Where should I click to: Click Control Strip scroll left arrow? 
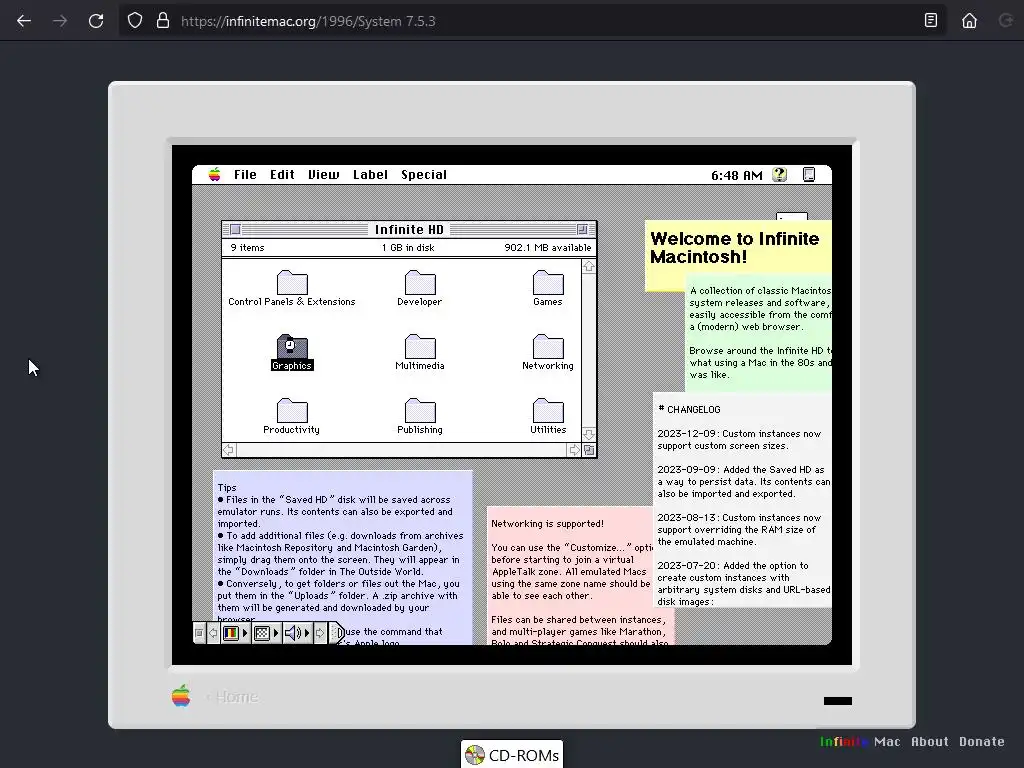point(213,633)
